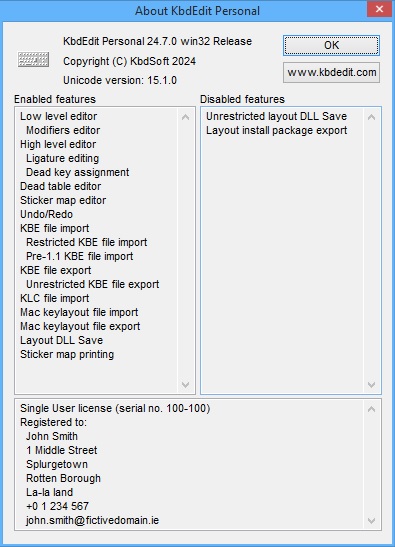This screenshot has height=547, width=395.
Task: Close the About KbdEdit Personal dialog
Action: (x=379, y=9)
